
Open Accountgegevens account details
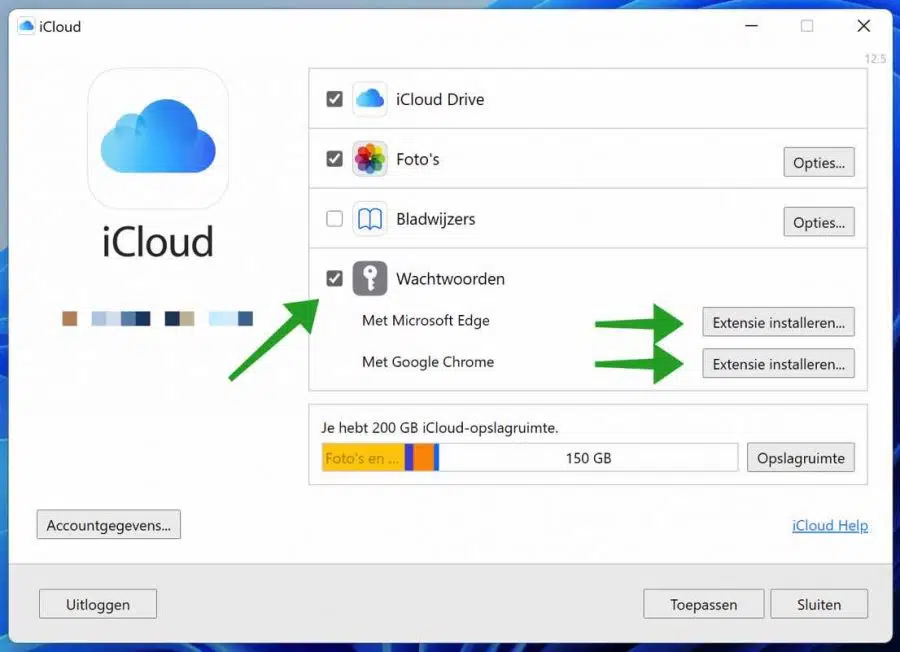[108, 525]
